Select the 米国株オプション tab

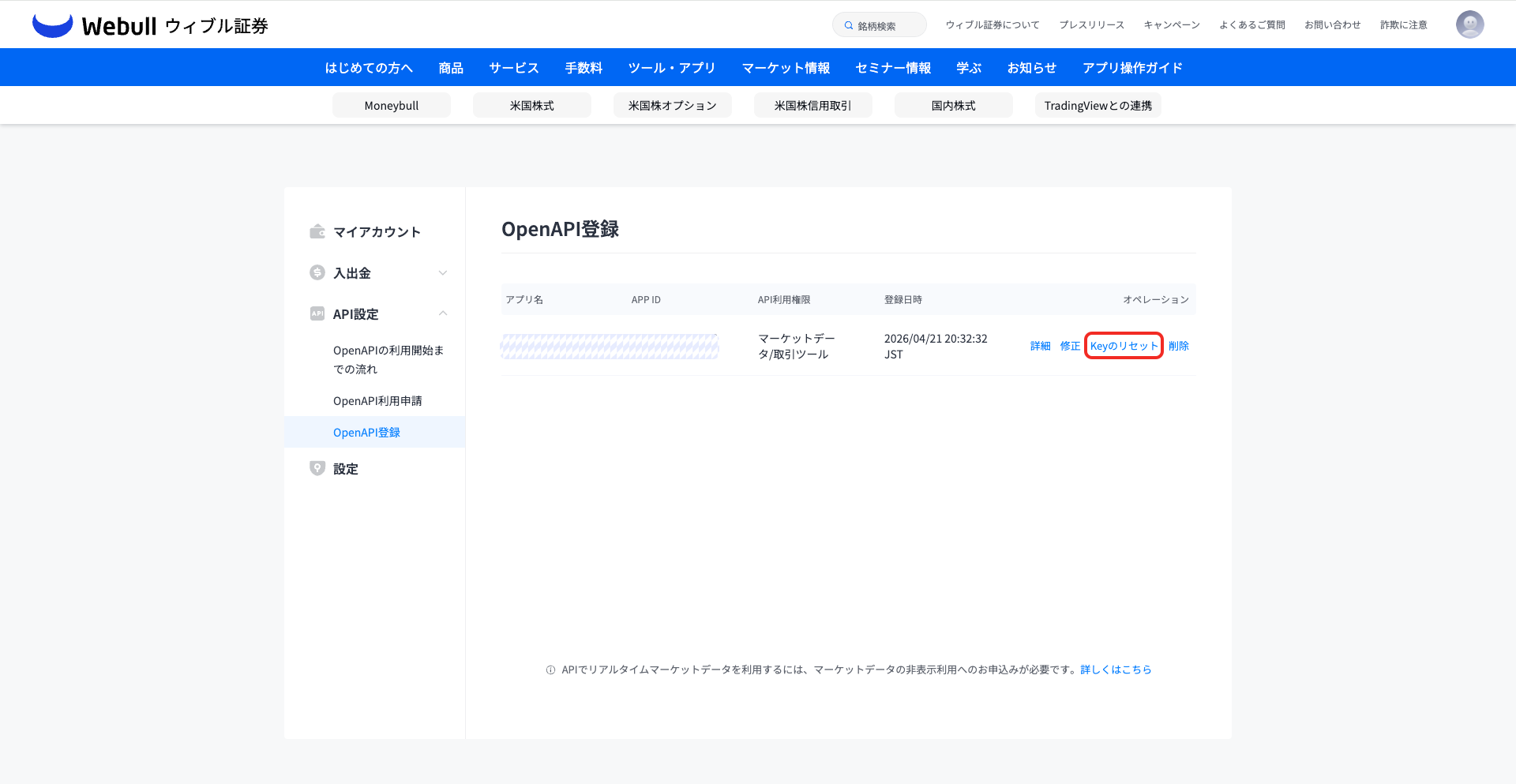(672, 106)
